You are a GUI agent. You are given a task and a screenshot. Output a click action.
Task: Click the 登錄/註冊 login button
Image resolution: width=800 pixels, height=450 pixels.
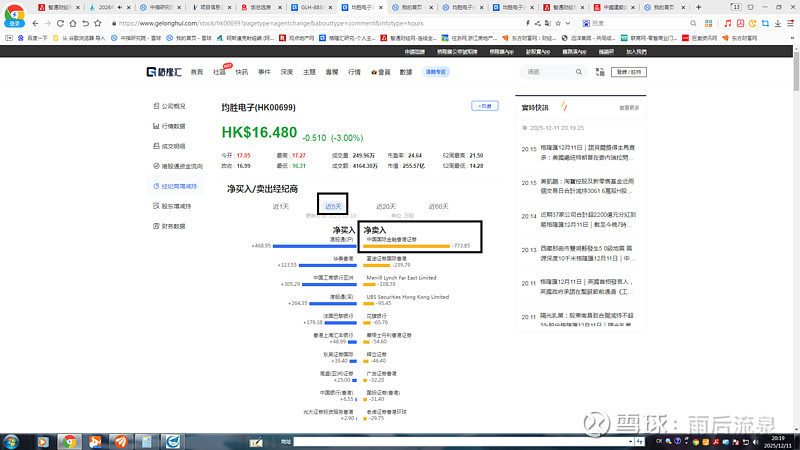pos(629,72)
